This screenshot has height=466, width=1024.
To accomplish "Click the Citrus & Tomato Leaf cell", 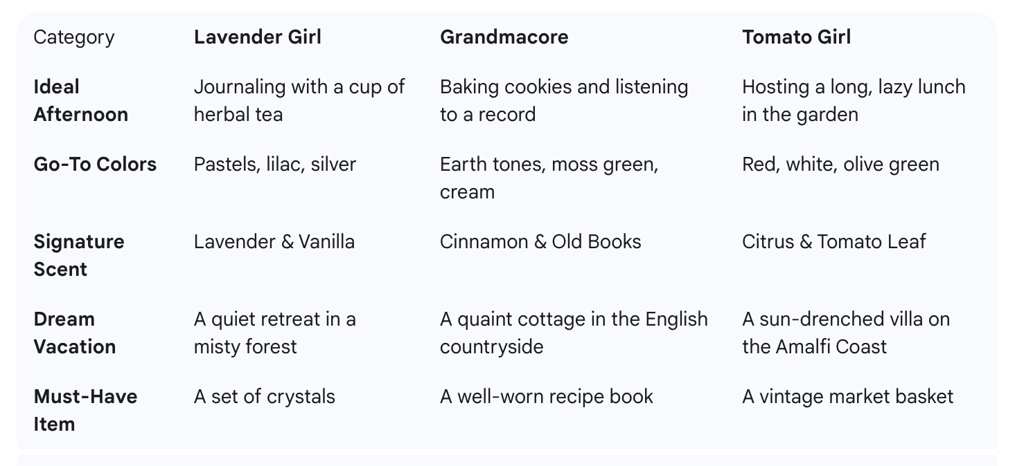I will tap(834, 242).
